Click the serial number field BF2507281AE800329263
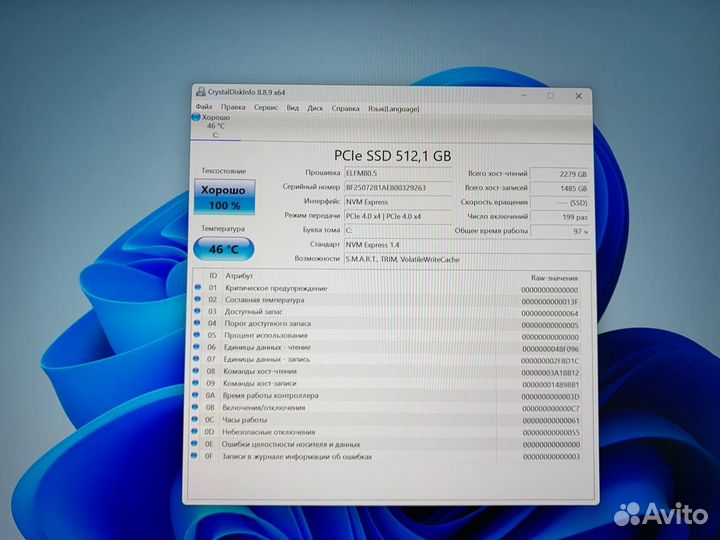Image resolution: width=720 pixels, height=540 pixels. coord(398,187)
